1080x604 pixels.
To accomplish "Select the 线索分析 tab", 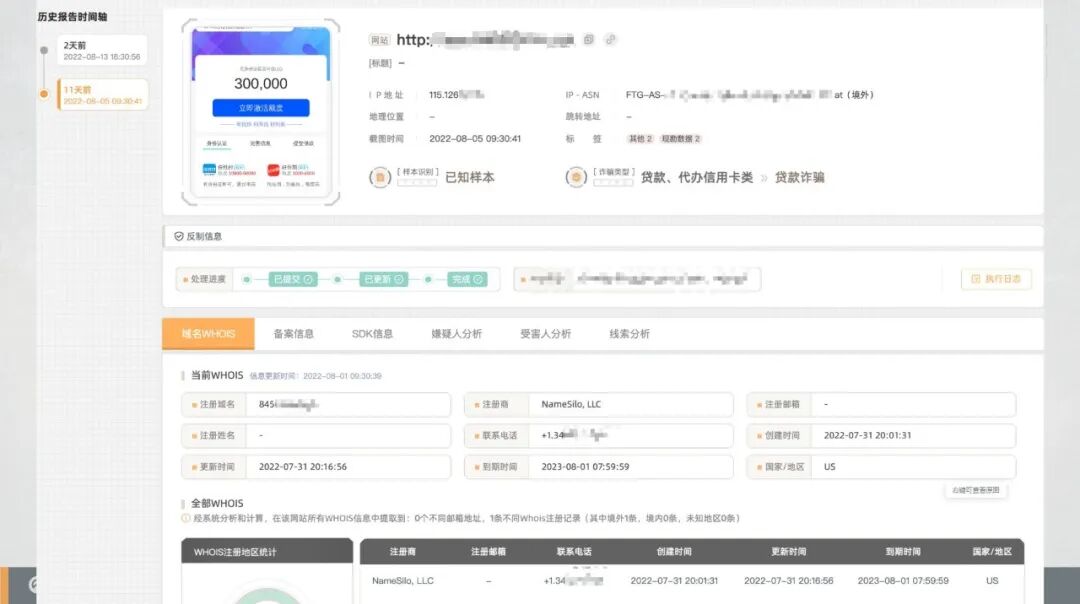I will pyautogui.click(x=630, y=334).
